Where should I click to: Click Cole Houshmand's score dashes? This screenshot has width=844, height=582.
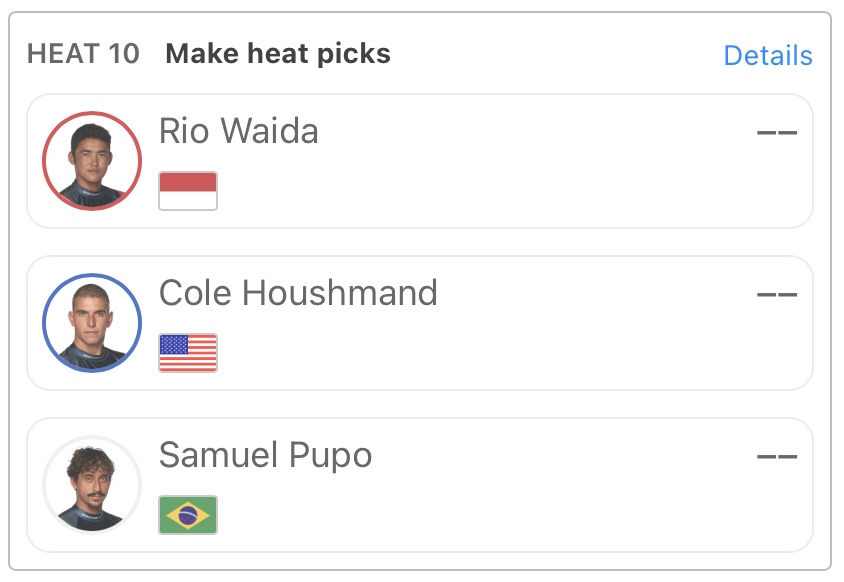pos(776,294)
